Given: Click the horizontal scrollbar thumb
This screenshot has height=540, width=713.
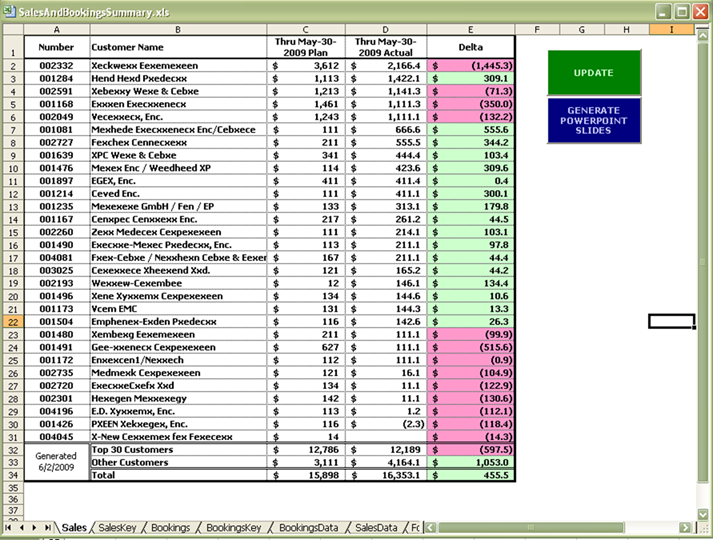Looking at the screenshot, I should tap(531, 528).
